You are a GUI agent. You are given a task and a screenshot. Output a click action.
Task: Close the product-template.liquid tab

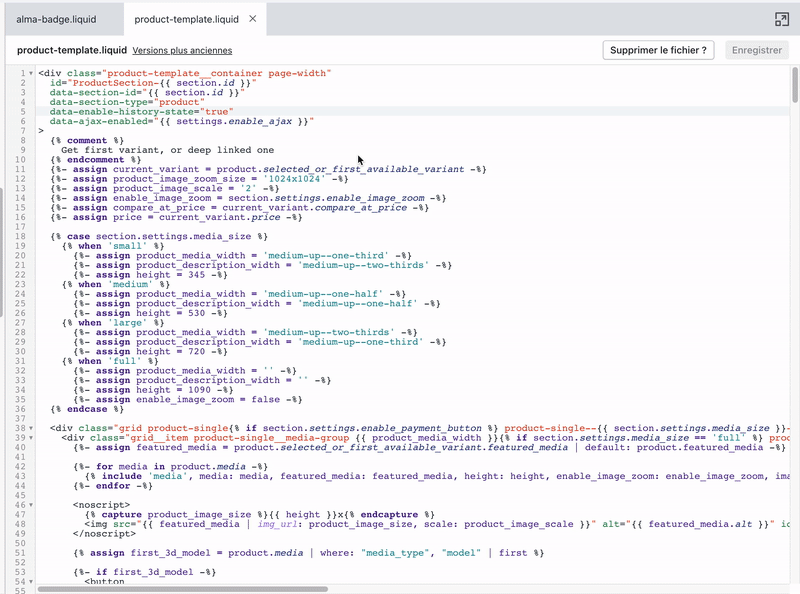[x=253, y=19]
